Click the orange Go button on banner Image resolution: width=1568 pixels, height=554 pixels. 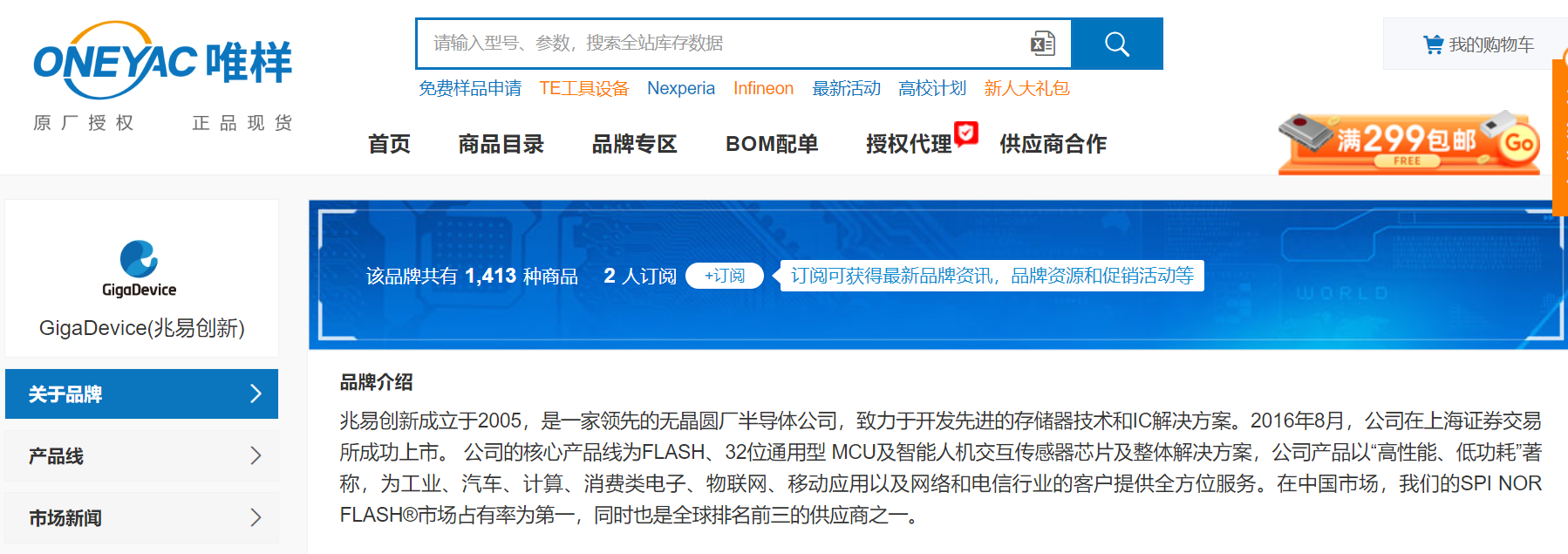pyautogui.click(x=1519, y=142)
